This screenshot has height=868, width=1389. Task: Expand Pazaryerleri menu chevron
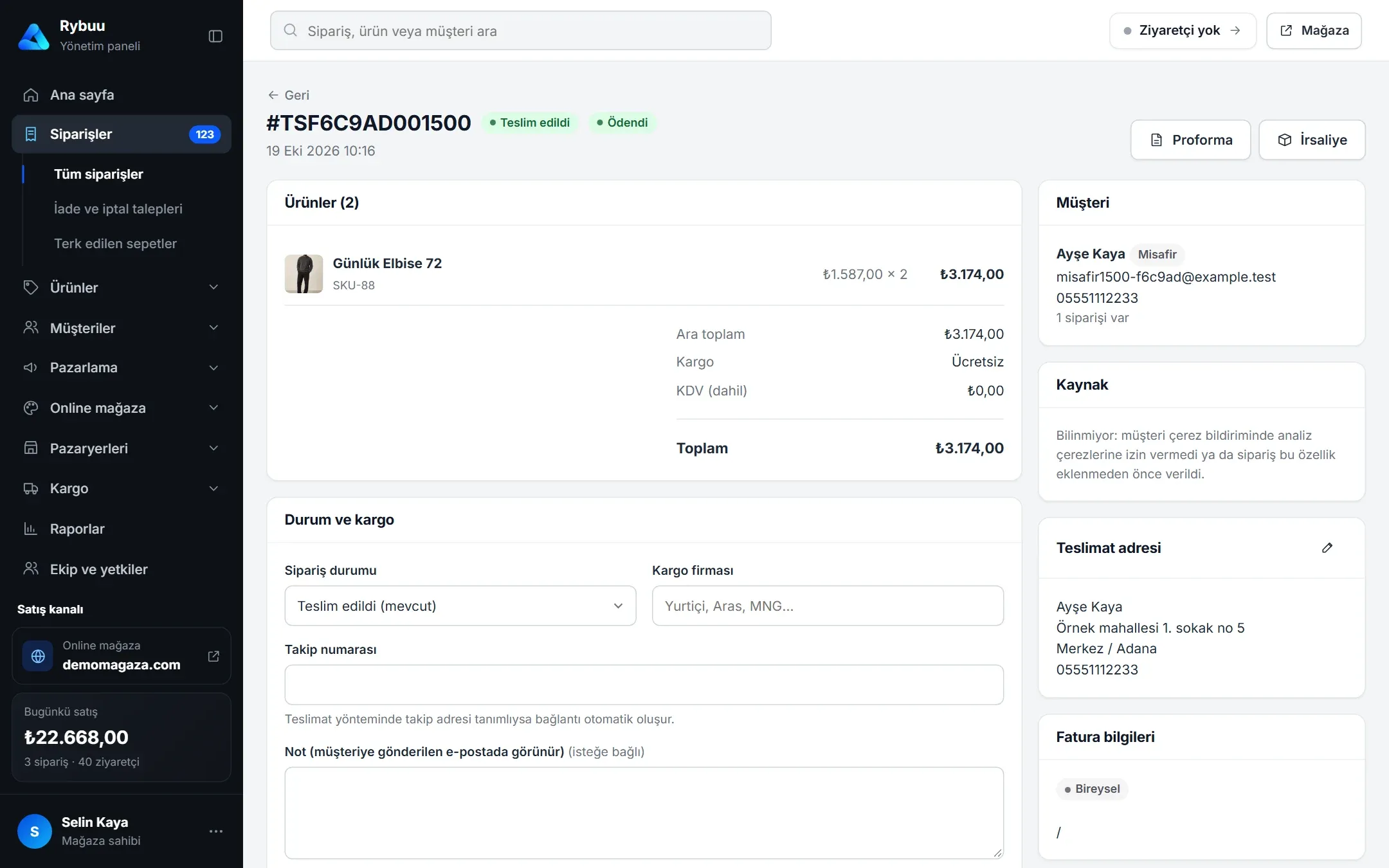(213, 448)
